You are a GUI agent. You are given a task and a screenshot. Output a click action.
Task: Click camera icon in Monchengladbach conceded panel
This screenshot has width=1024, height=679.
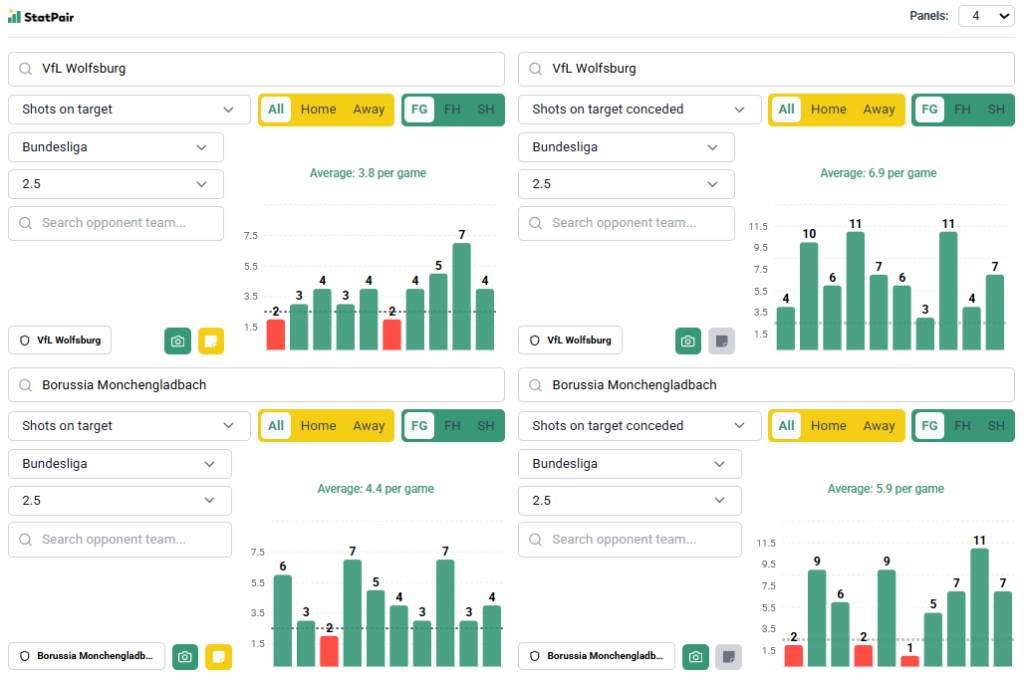pyautogui.click(x=696, y=657)
